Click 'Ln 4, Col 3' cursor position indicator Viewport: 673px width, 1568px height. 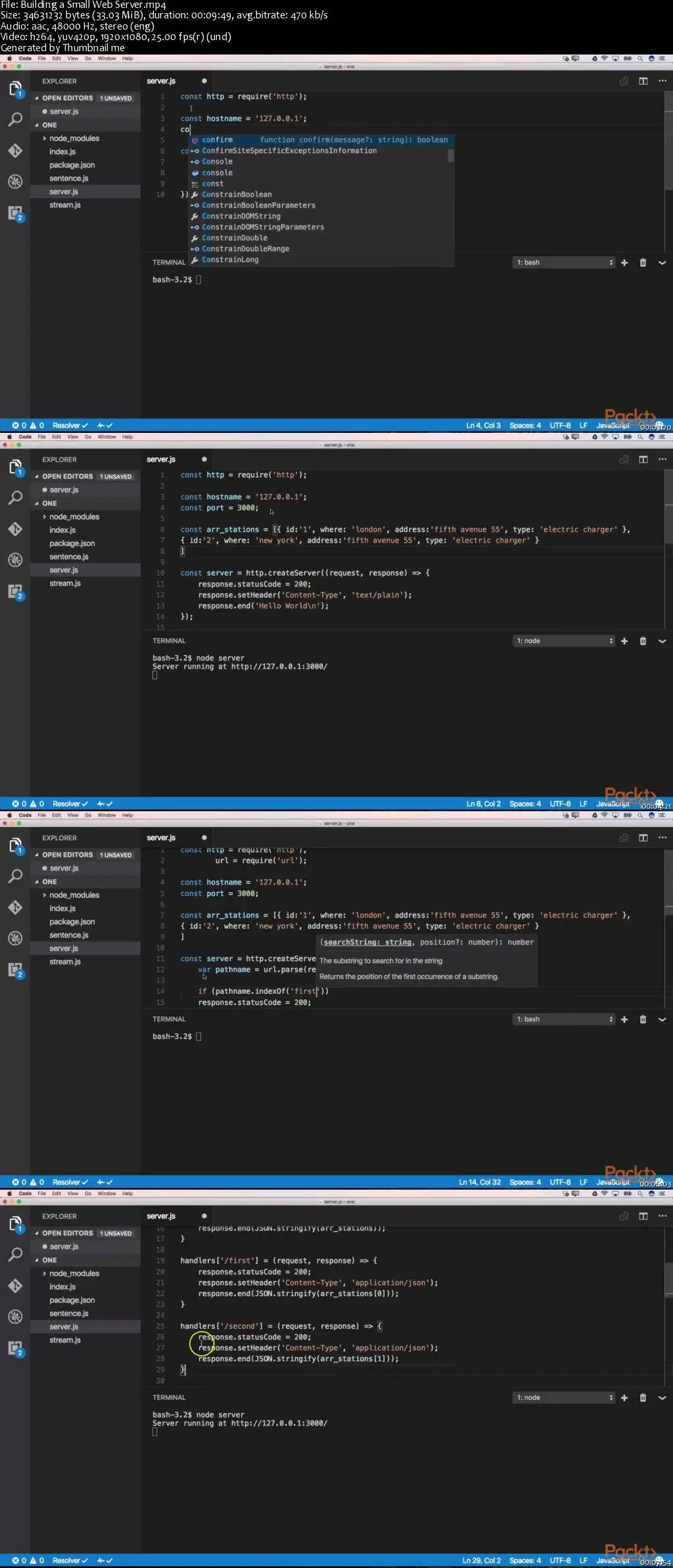[483, 426]
